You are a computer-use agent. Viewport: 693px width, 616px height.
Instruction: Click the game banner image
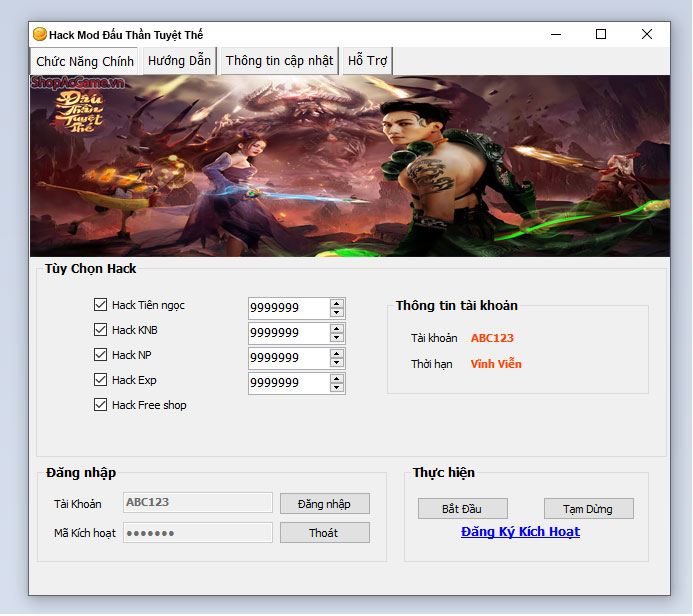click(350, 166)
